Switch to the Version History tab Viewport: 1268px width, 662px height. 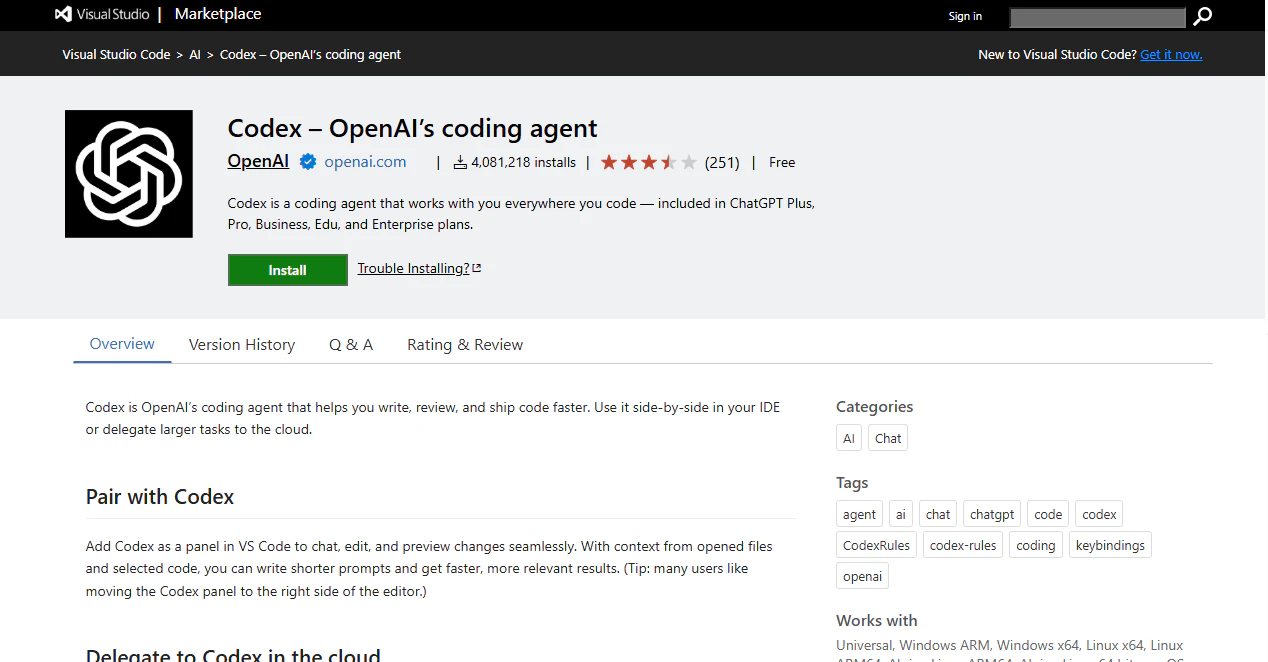tap(242, 344)
